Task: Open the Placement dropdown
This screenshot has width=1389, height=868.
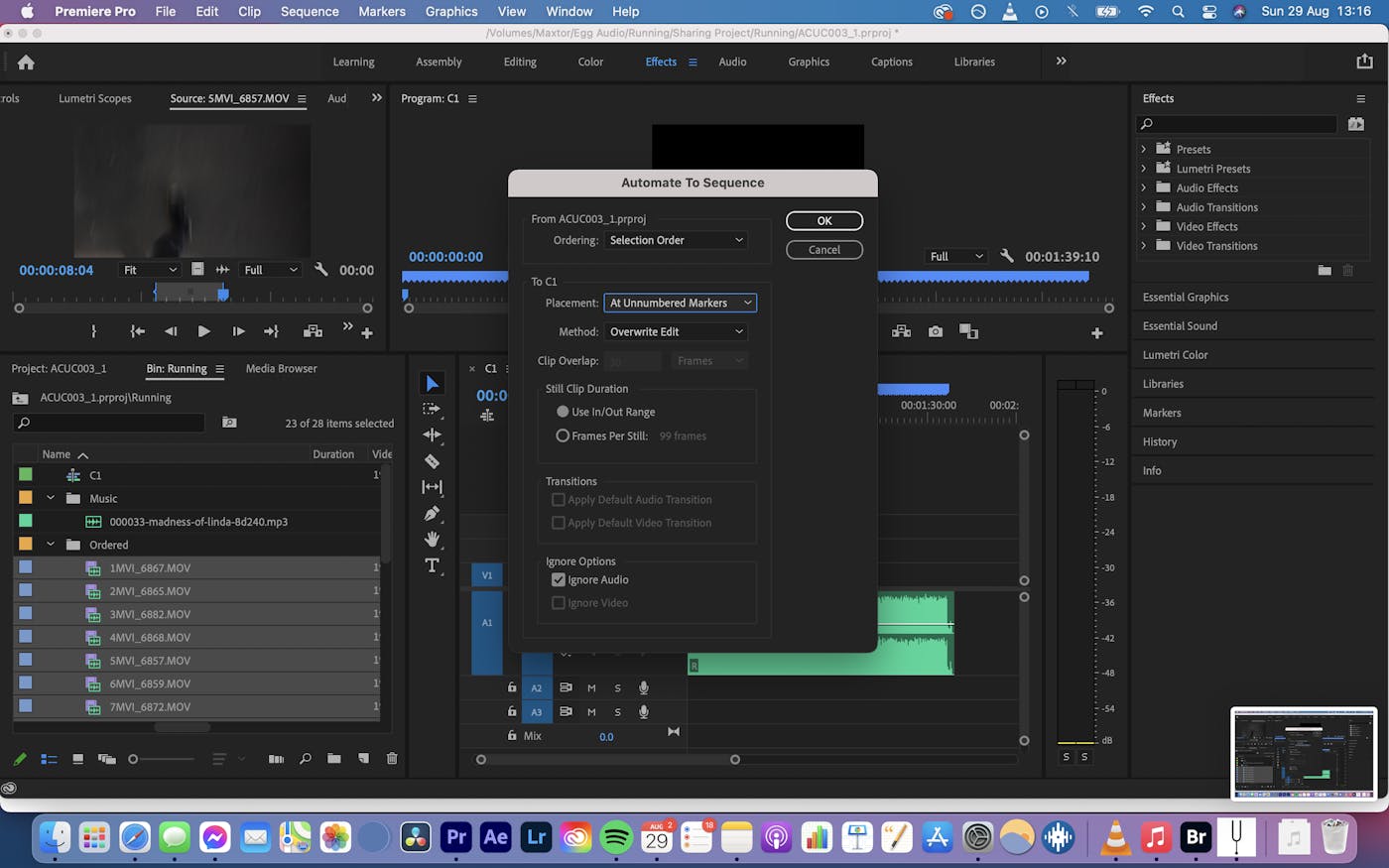Action: [x=681, y=303]
